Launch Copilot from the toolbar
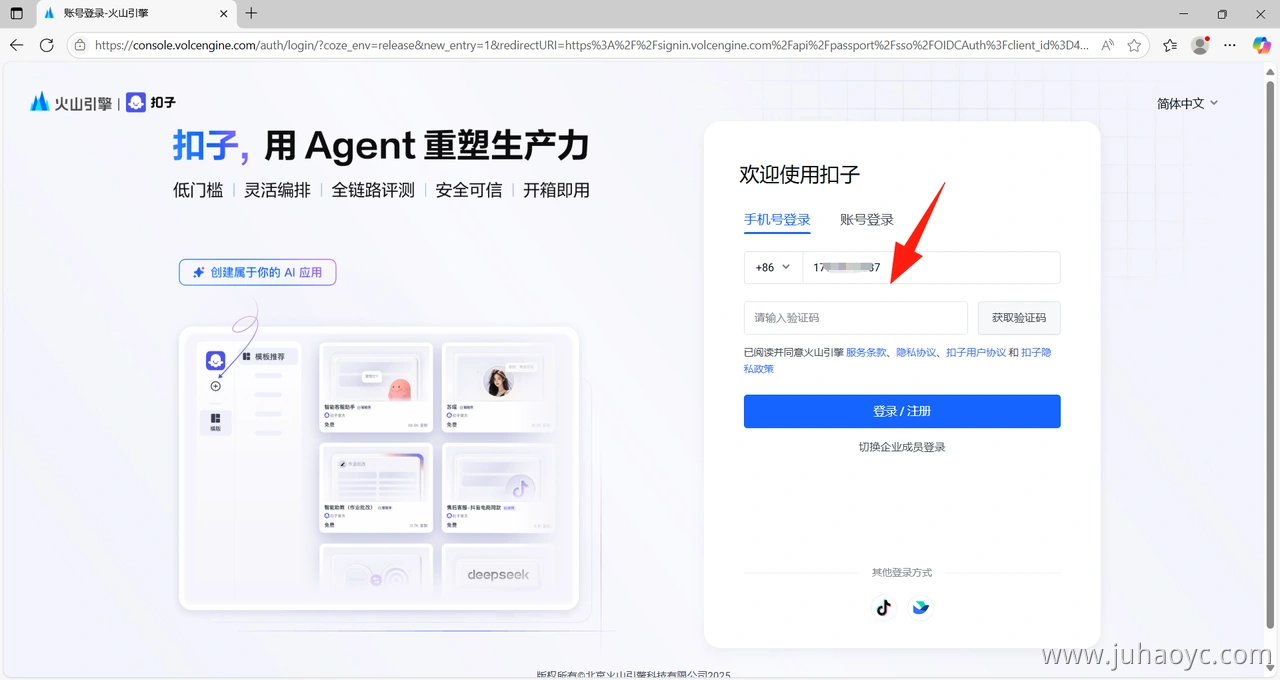Viewport: 1280px width, 680px height. (1262, 45)
